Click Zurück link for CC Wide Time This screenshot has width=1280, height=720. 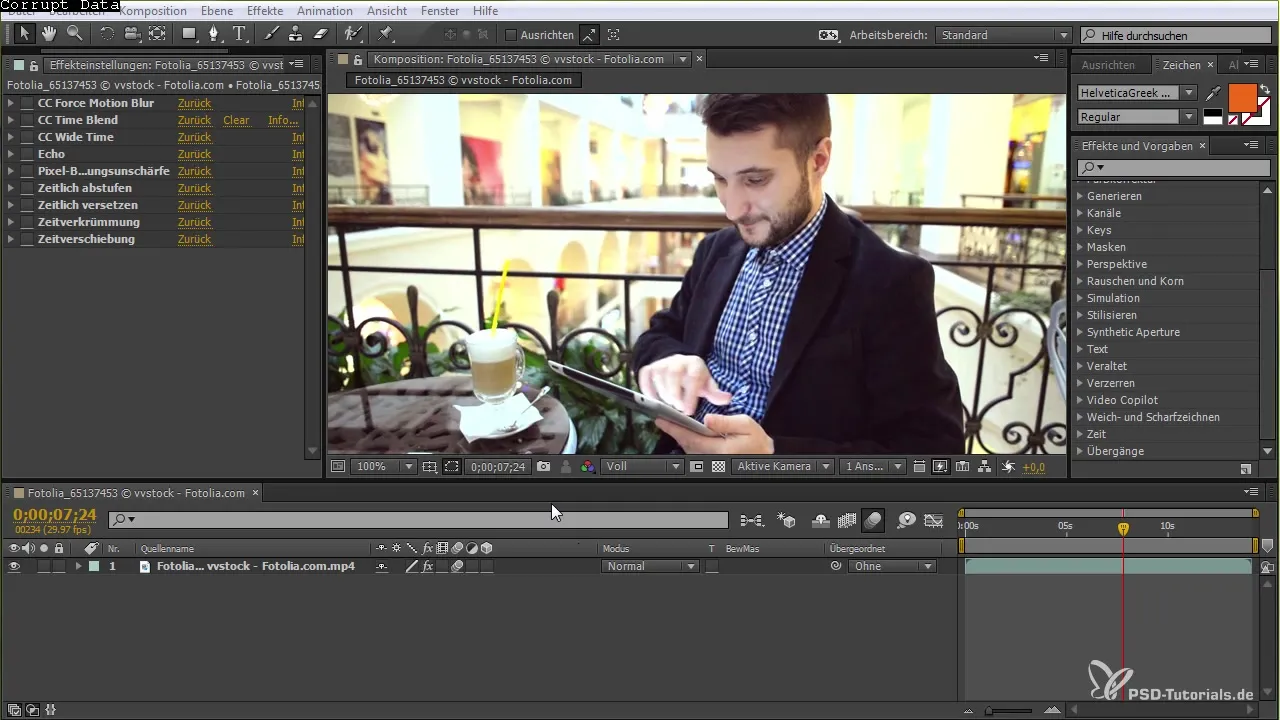(x=194, y=137)
